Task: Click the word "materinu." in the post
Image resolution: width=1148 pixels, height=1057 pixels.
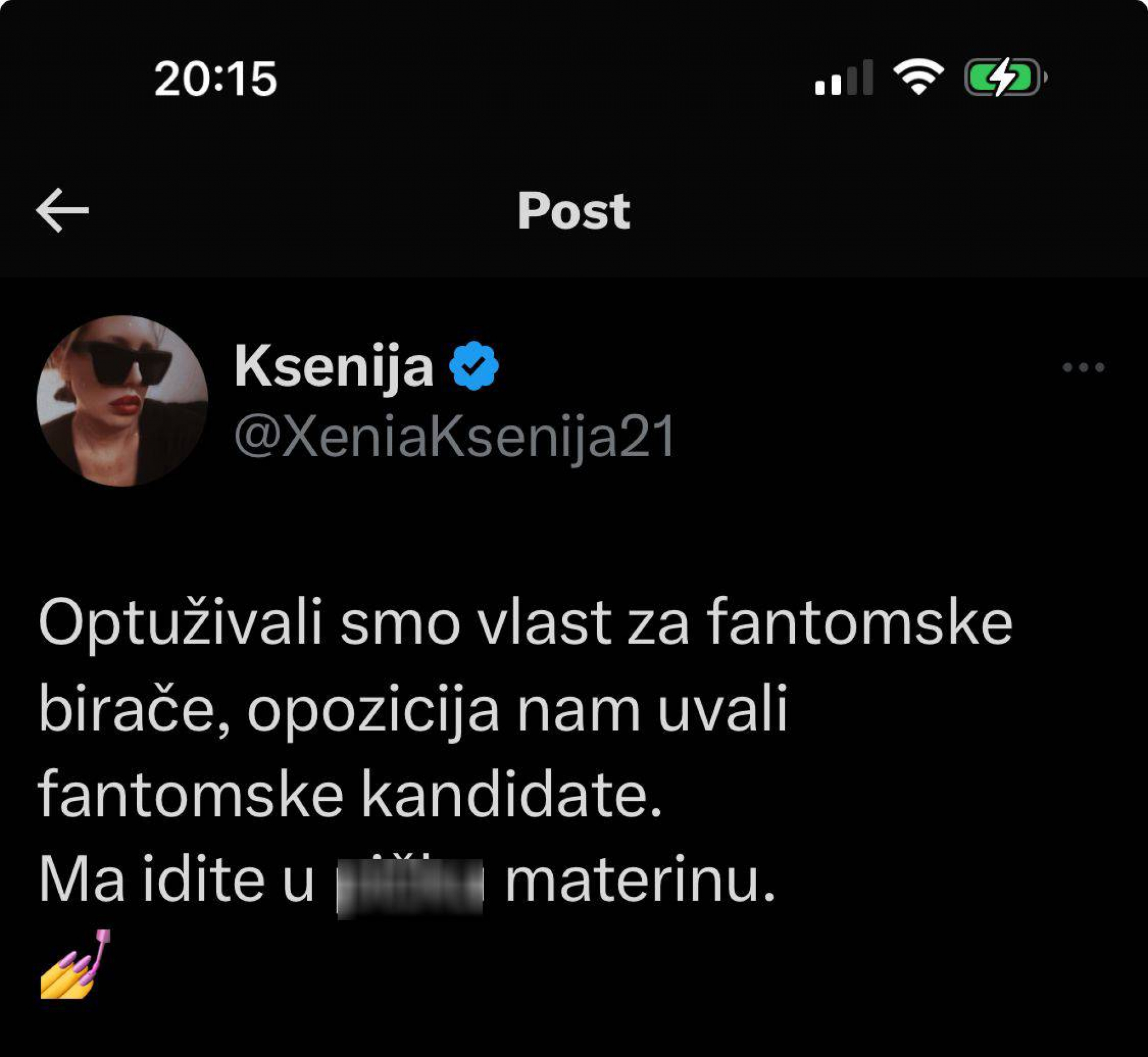Action: pos(640,881)
